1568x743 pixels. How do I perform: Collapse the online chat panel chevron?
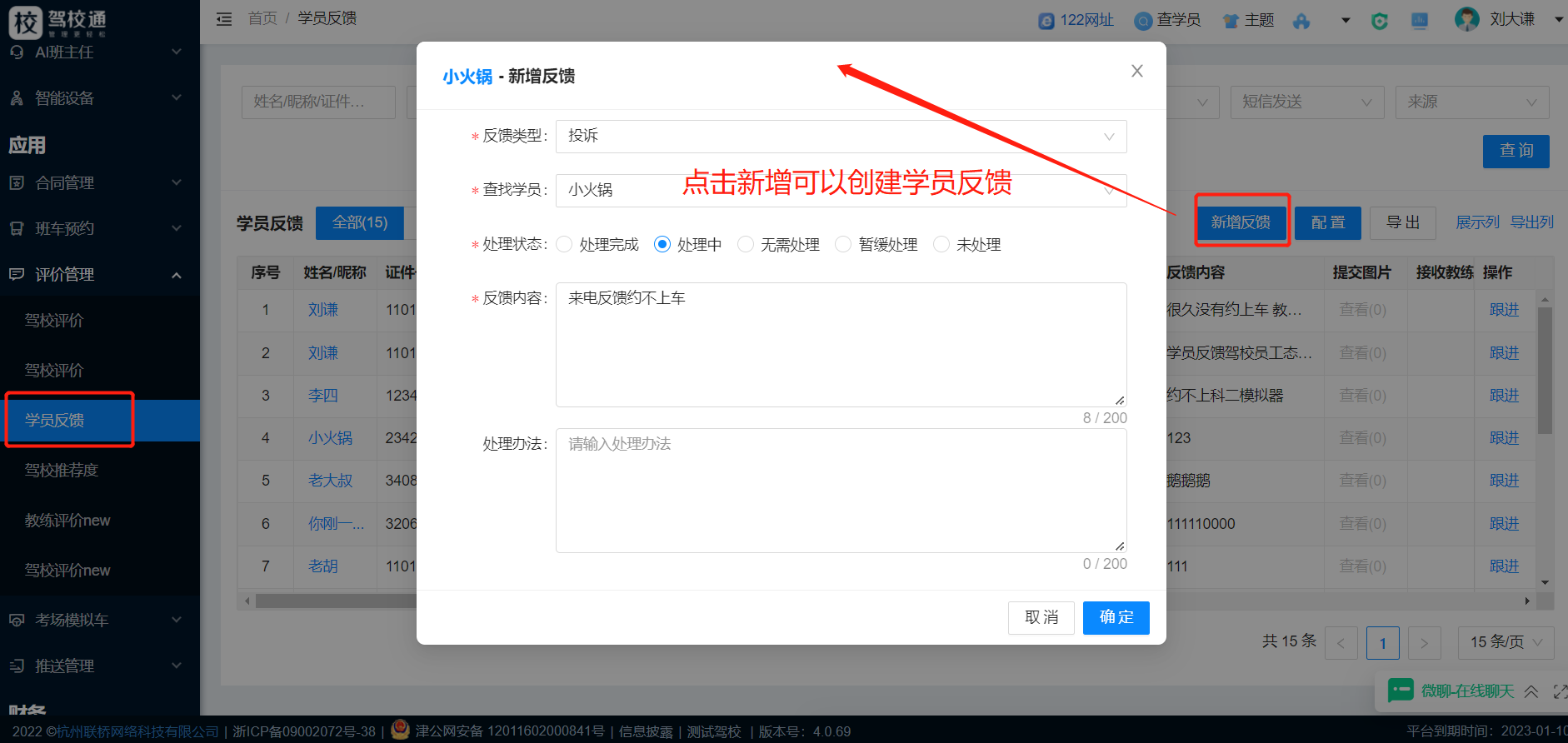(1531, 691)
